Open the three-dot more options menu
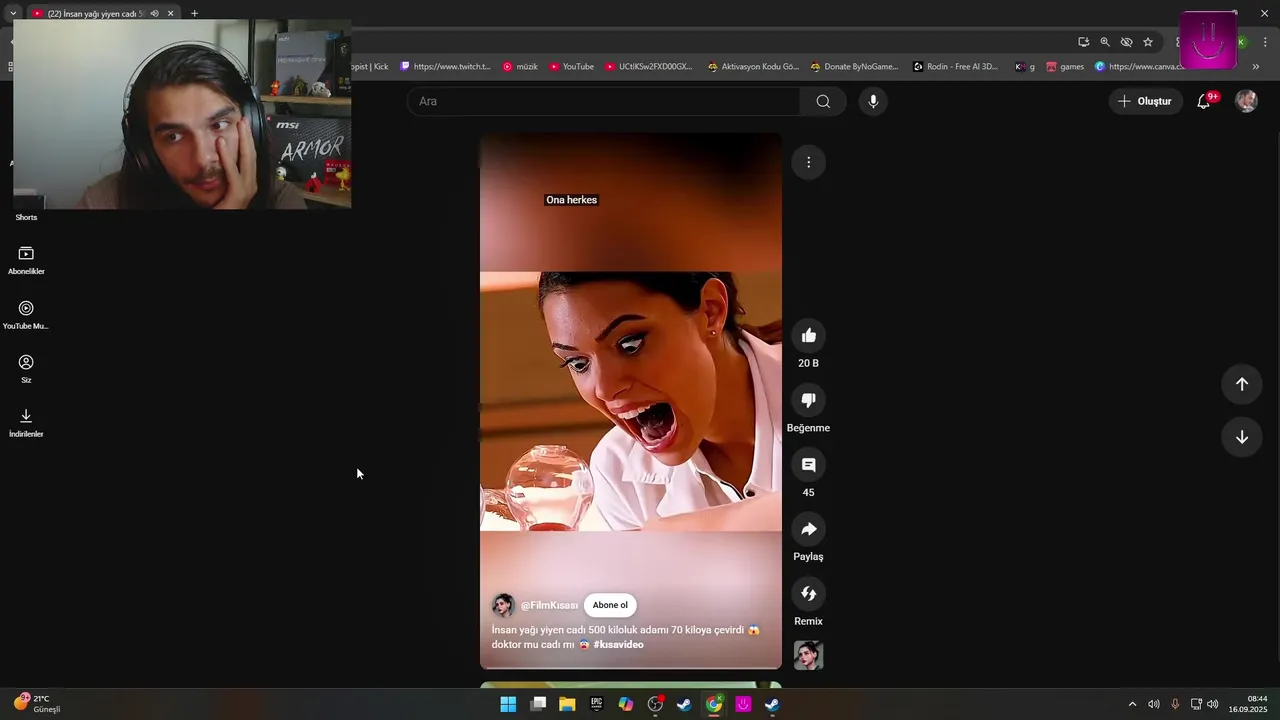 (809, 162)
